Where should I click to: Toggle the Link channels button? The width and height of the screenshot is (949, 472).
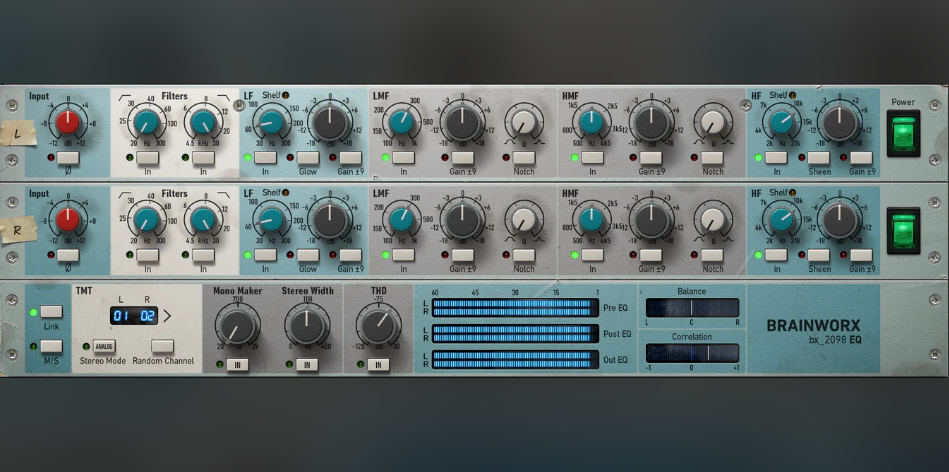point(51,312)
